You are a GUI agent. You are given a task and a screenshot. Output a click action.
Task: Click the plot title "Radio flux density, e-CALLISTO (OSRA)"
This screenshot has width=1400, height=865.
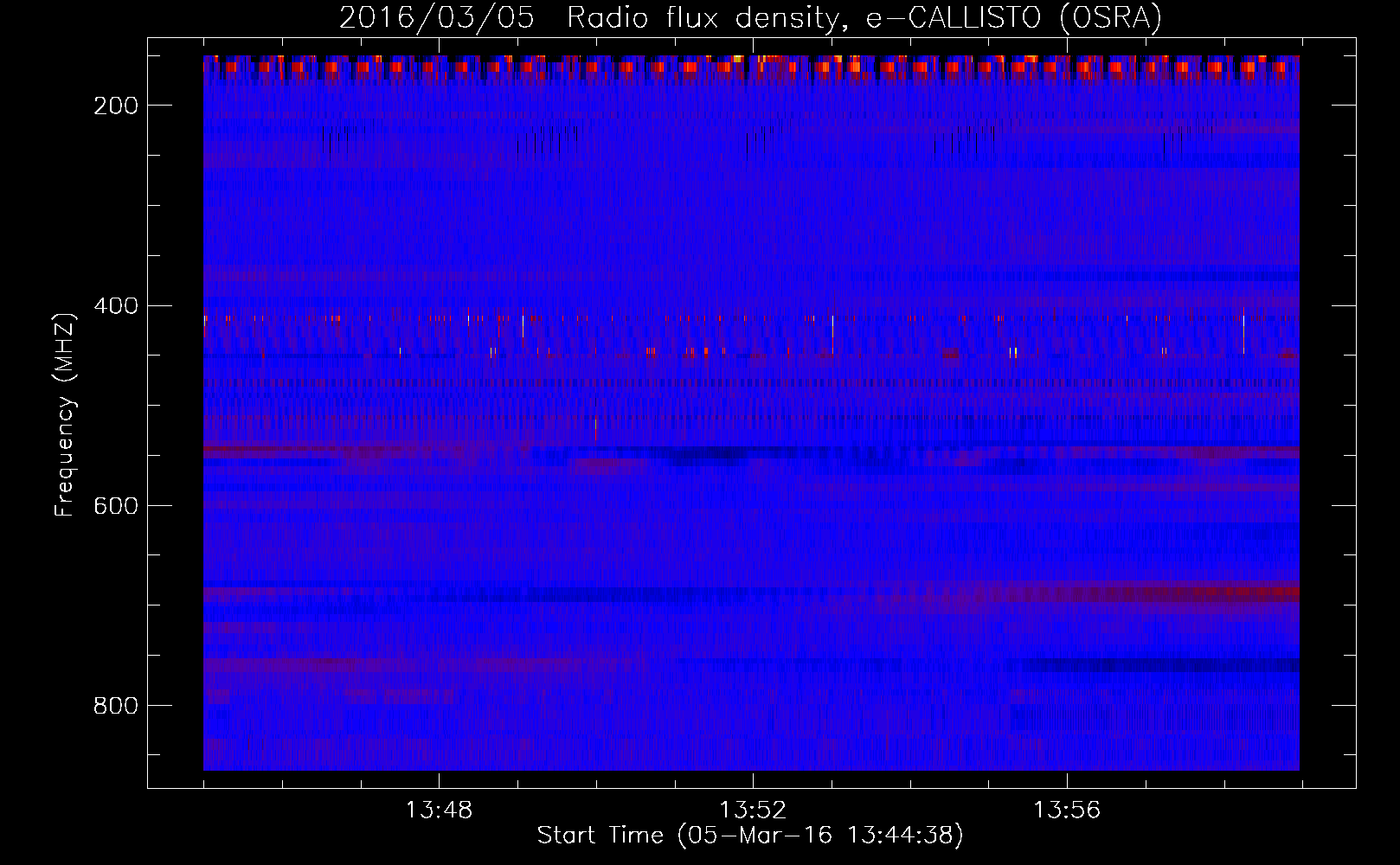tap(864, 17)
